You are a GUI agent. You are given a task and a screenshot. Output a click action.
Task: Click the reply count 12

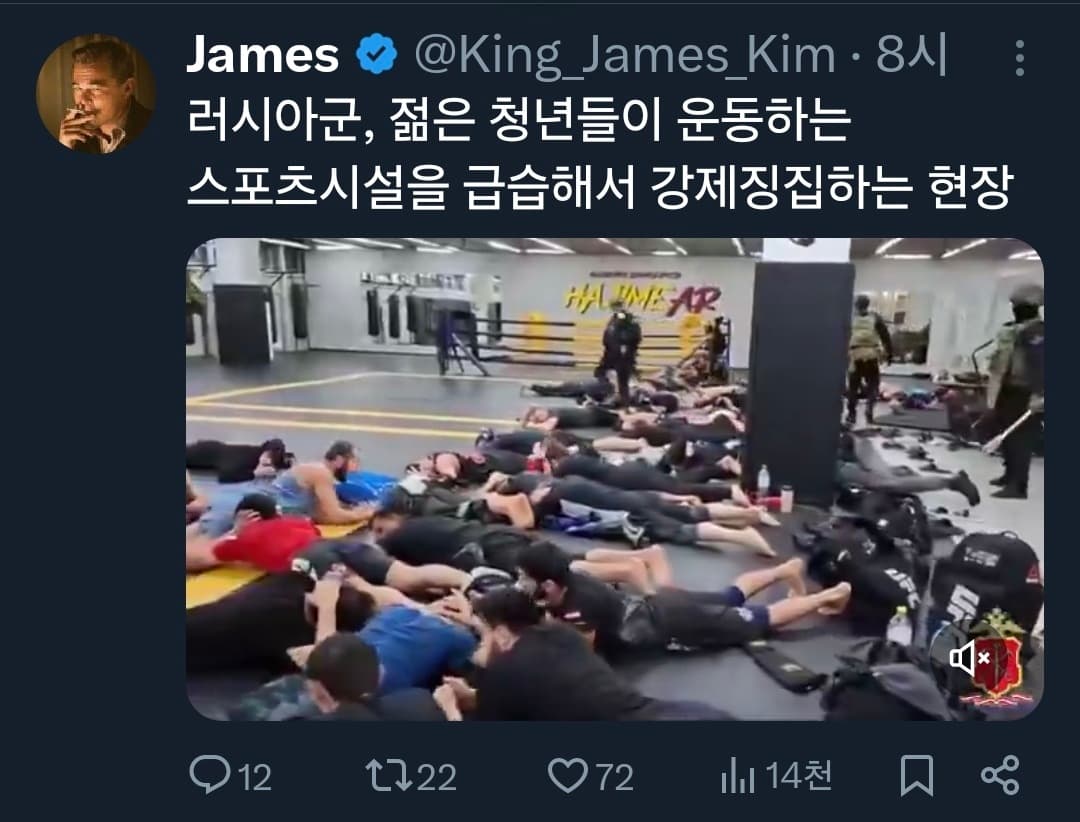click(255, 777)
